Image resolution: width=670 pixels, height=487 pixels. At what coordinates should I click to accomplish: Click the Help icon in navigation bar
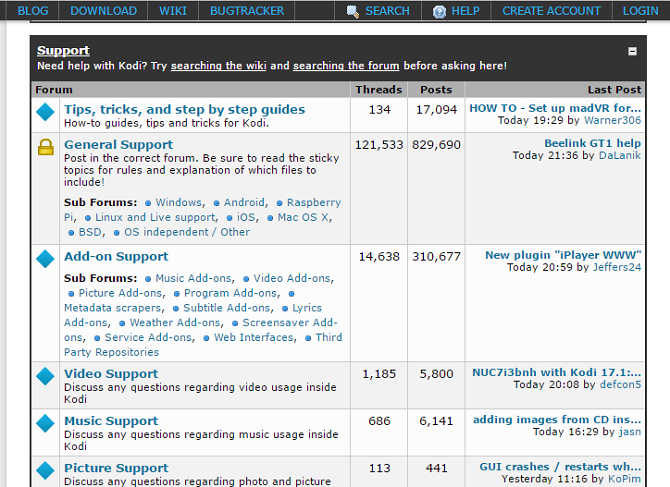439,11
